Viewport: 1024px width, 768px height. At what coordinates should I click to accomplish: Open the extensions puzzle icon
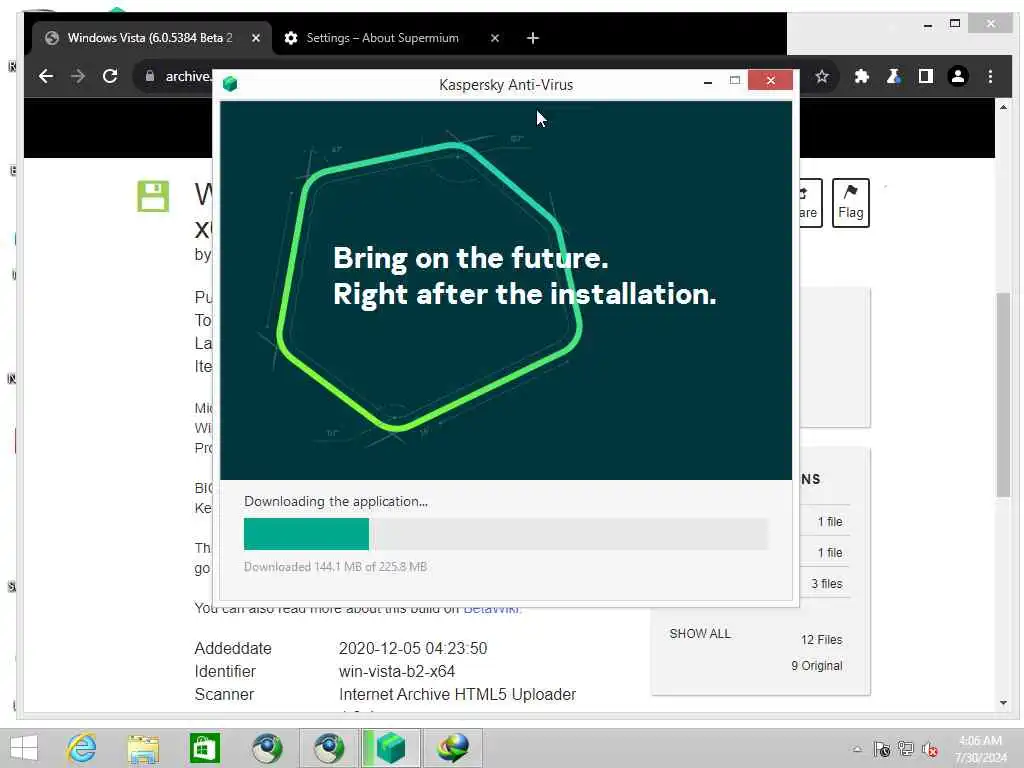tap(861, 76)
